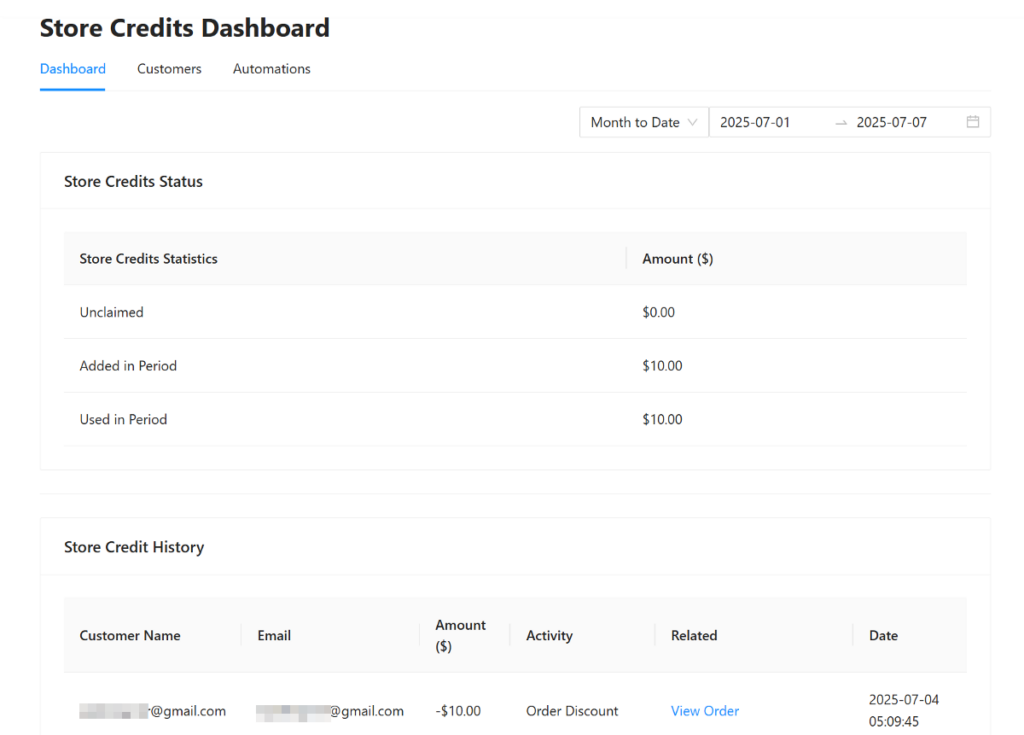The image size is (1024, 735).
Task: Open the order via the View Order link
Action: pos(704,710)
